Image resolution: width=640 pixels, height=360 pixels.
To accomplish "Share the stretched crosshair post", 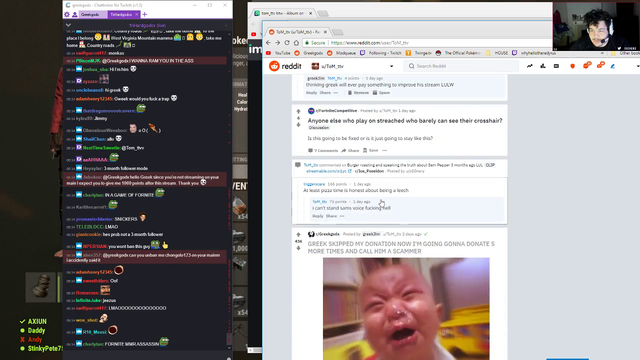I will (350, 151).
